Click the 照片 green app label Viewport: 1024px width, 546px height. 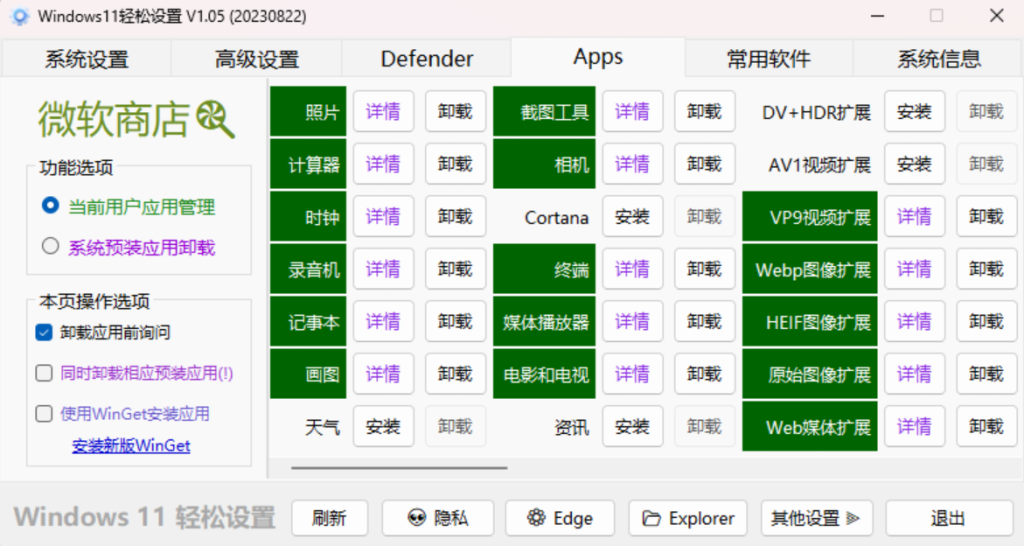[x=308, y=112]
